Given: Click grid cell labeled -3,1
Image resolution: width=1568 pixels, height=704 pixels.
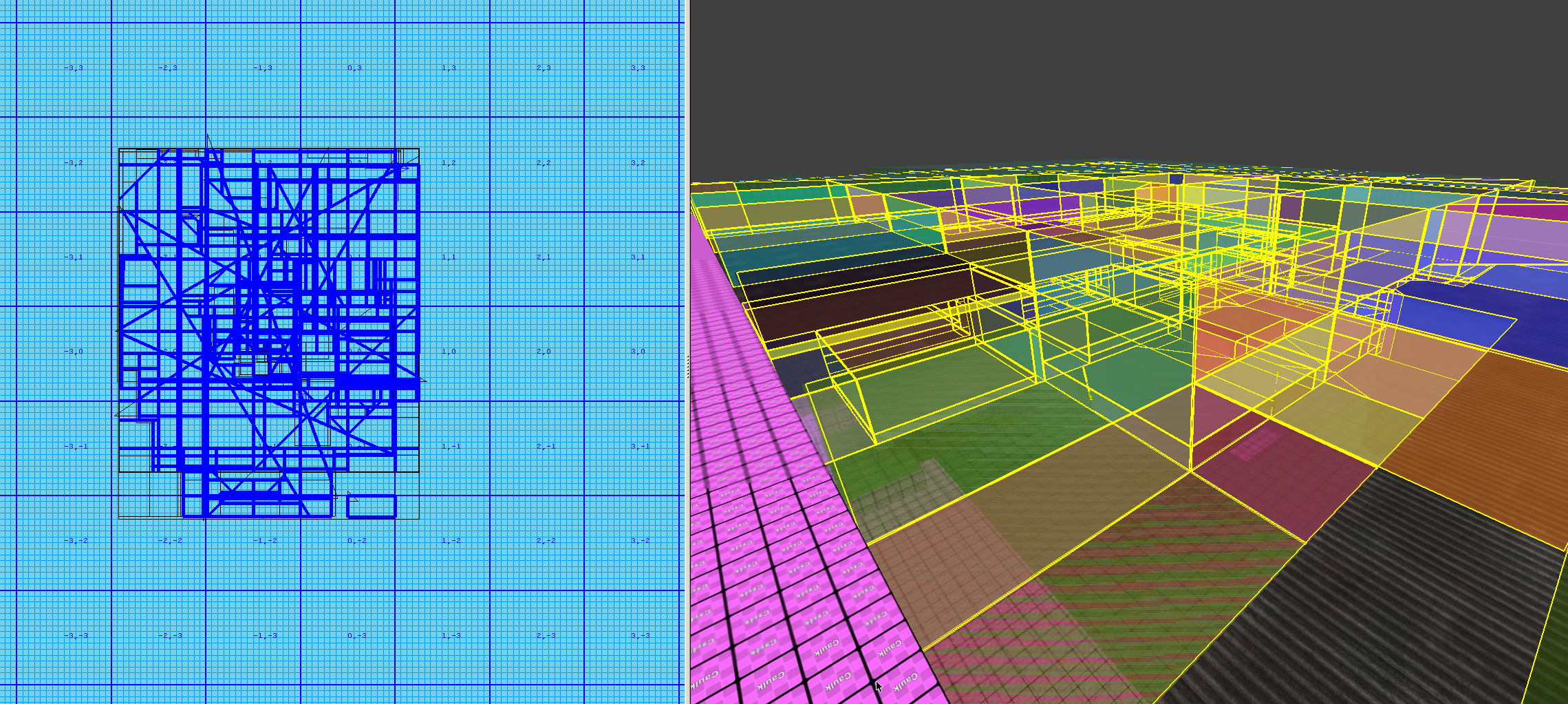Looking at the screenshot, I should (74, 257).
